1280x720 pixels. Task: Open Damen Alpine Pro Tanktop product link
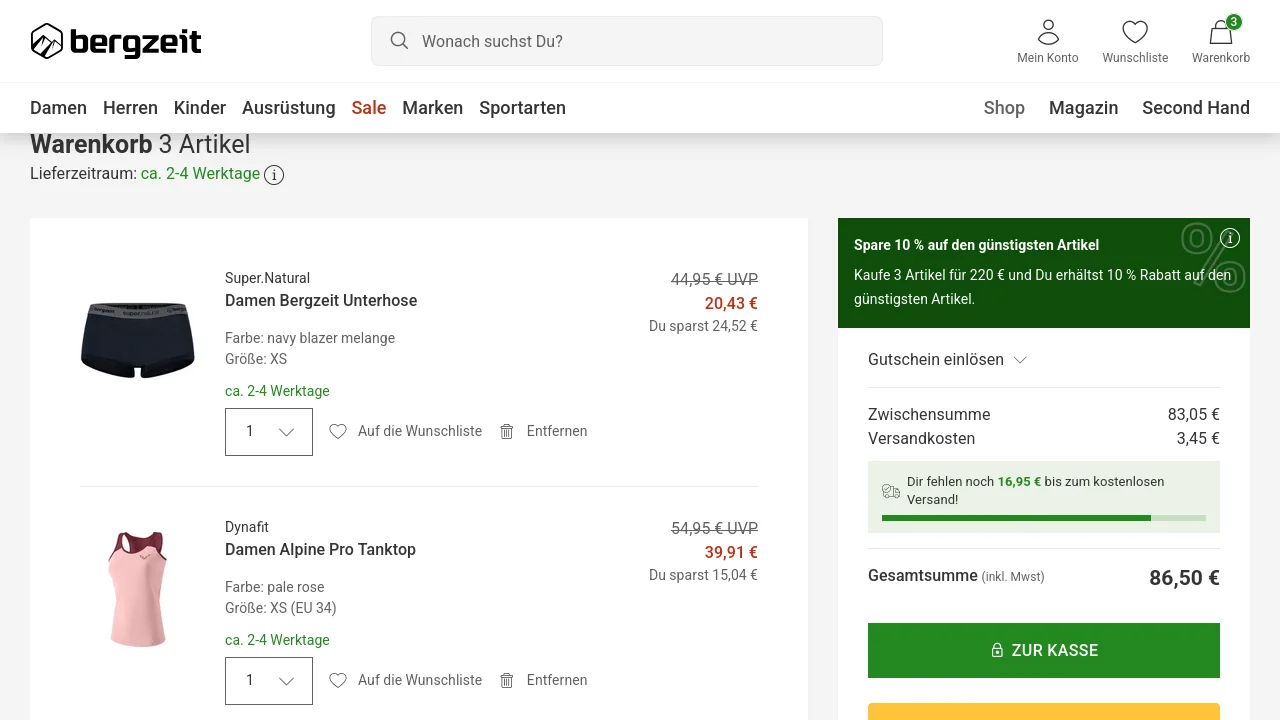point(320,550)
